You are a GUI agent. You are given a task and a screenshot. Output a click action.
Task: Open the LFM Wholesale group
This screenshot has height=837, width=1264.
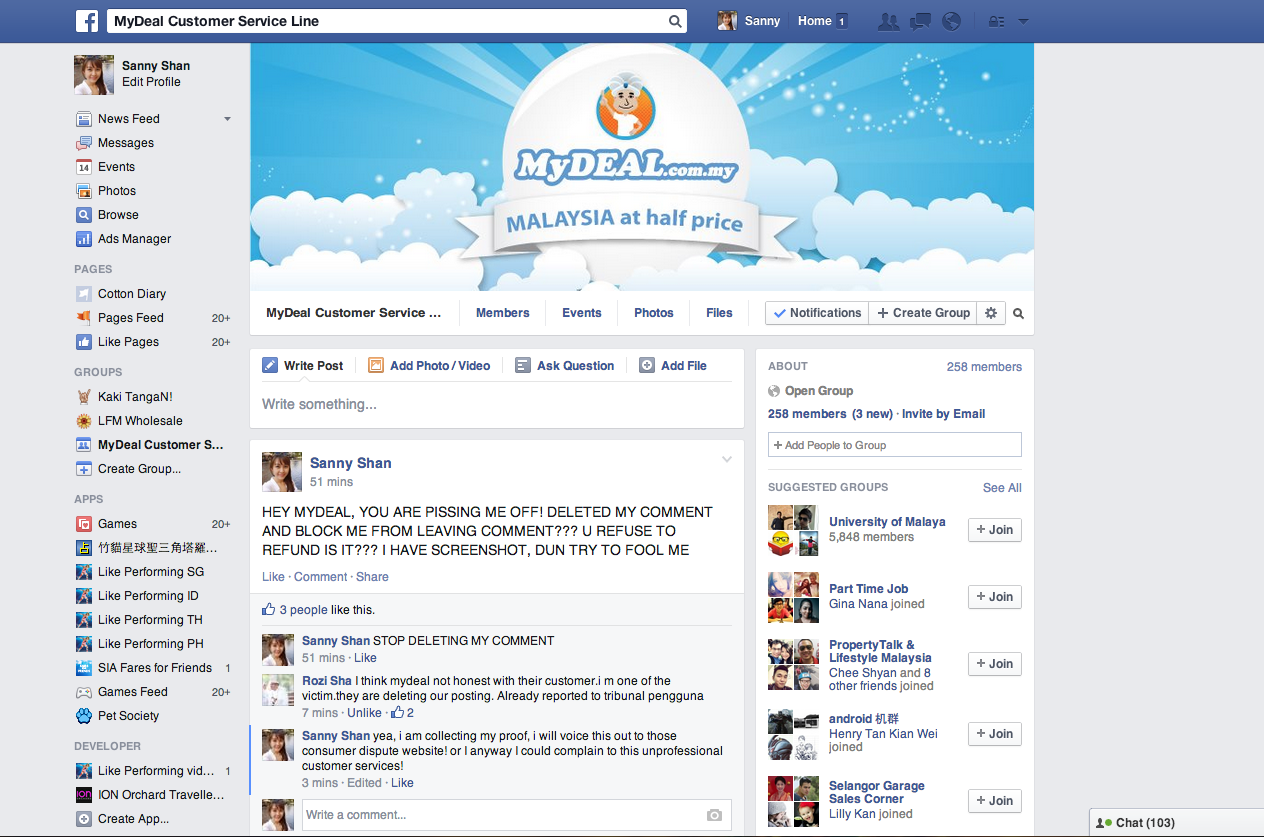(x=140, y=421)
